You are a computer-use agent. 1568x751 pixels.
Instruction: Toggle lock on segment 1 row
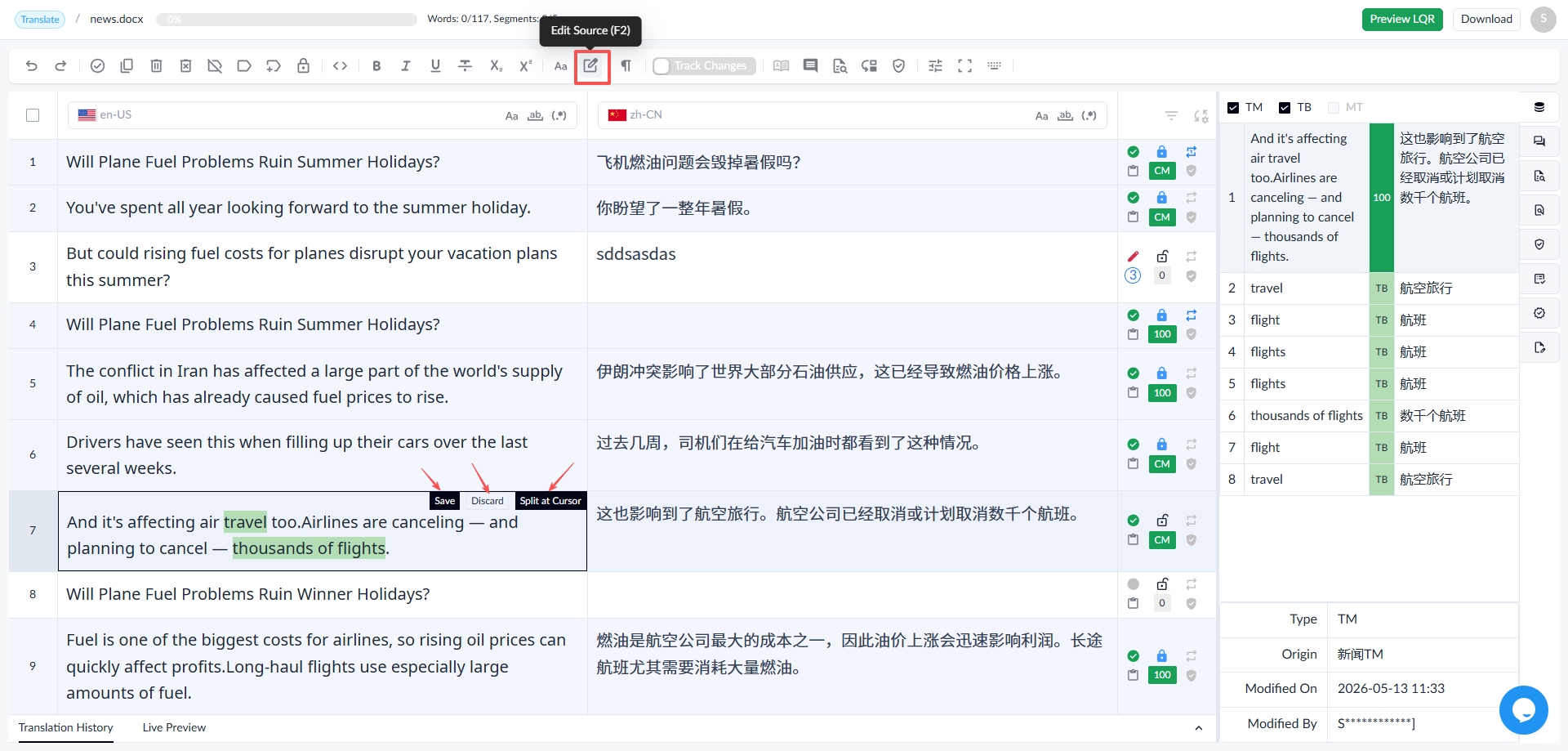click(x=1161, y=152)
